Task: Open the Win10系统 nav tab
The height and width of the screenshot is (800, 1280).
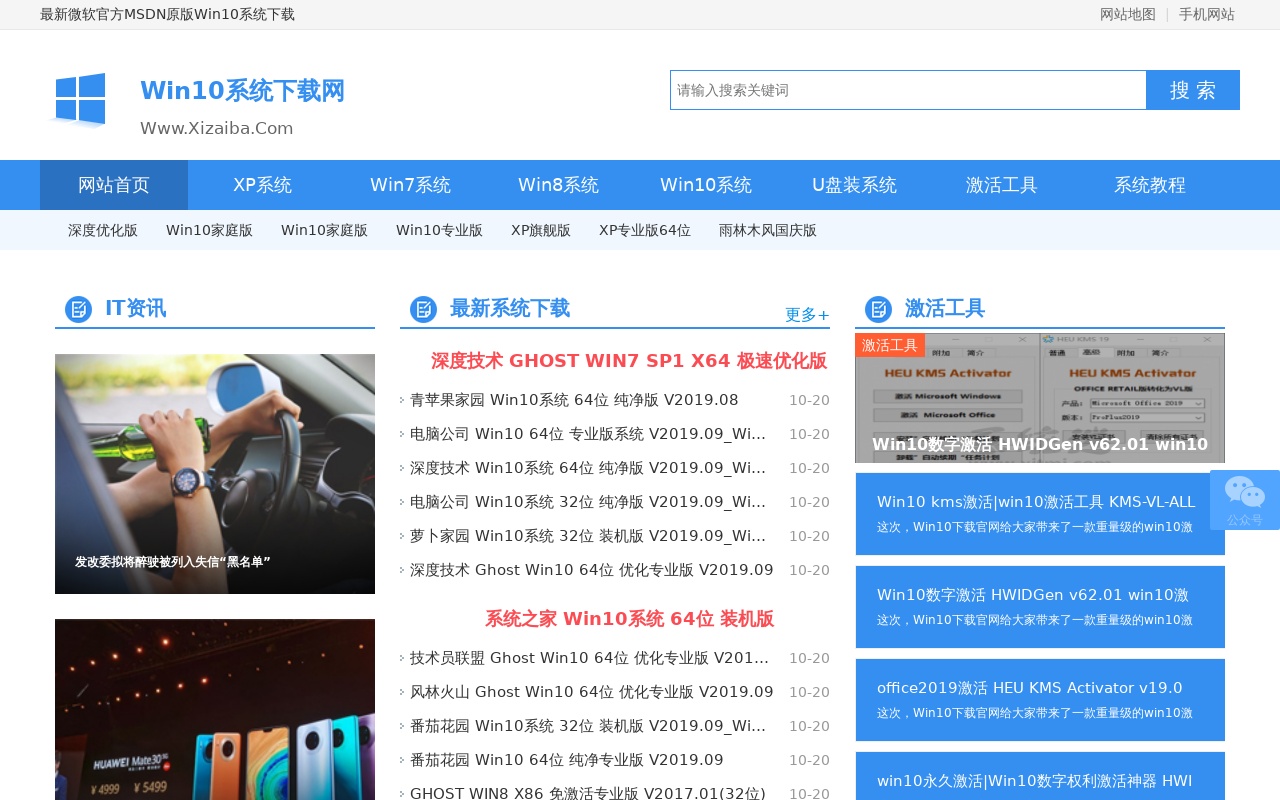Action: click(706, 185)
